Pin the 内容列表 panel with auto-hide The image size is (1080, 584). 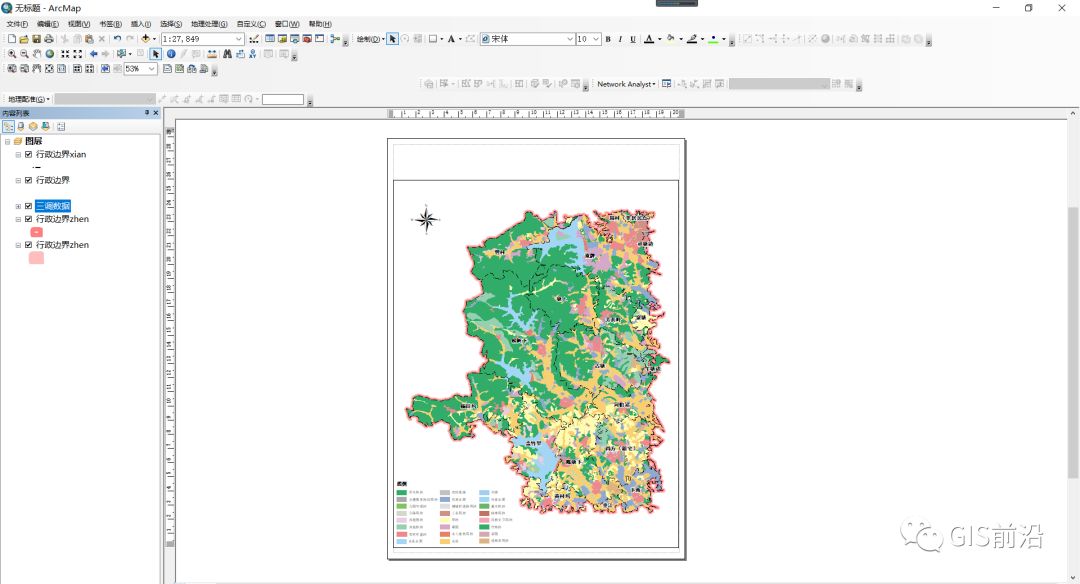coord(147,112)
